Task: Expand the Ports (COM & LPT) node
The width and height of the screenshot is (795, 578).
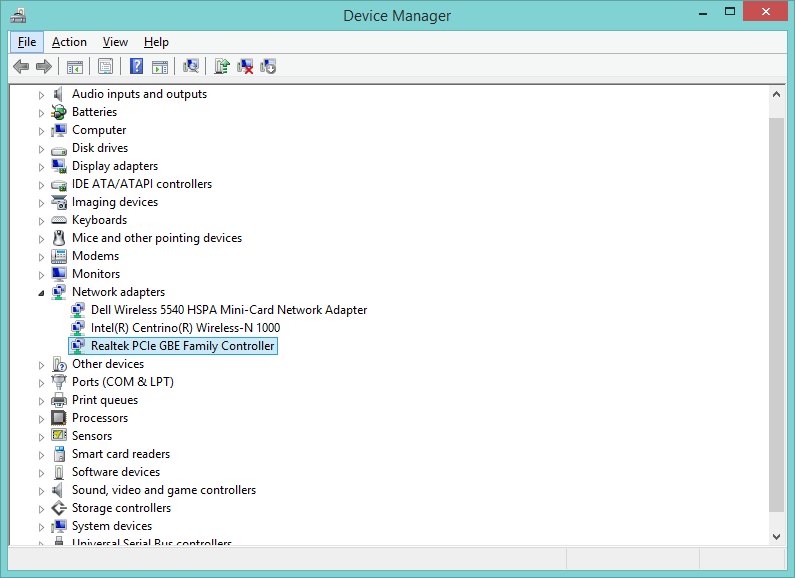Action: [41, 383]
